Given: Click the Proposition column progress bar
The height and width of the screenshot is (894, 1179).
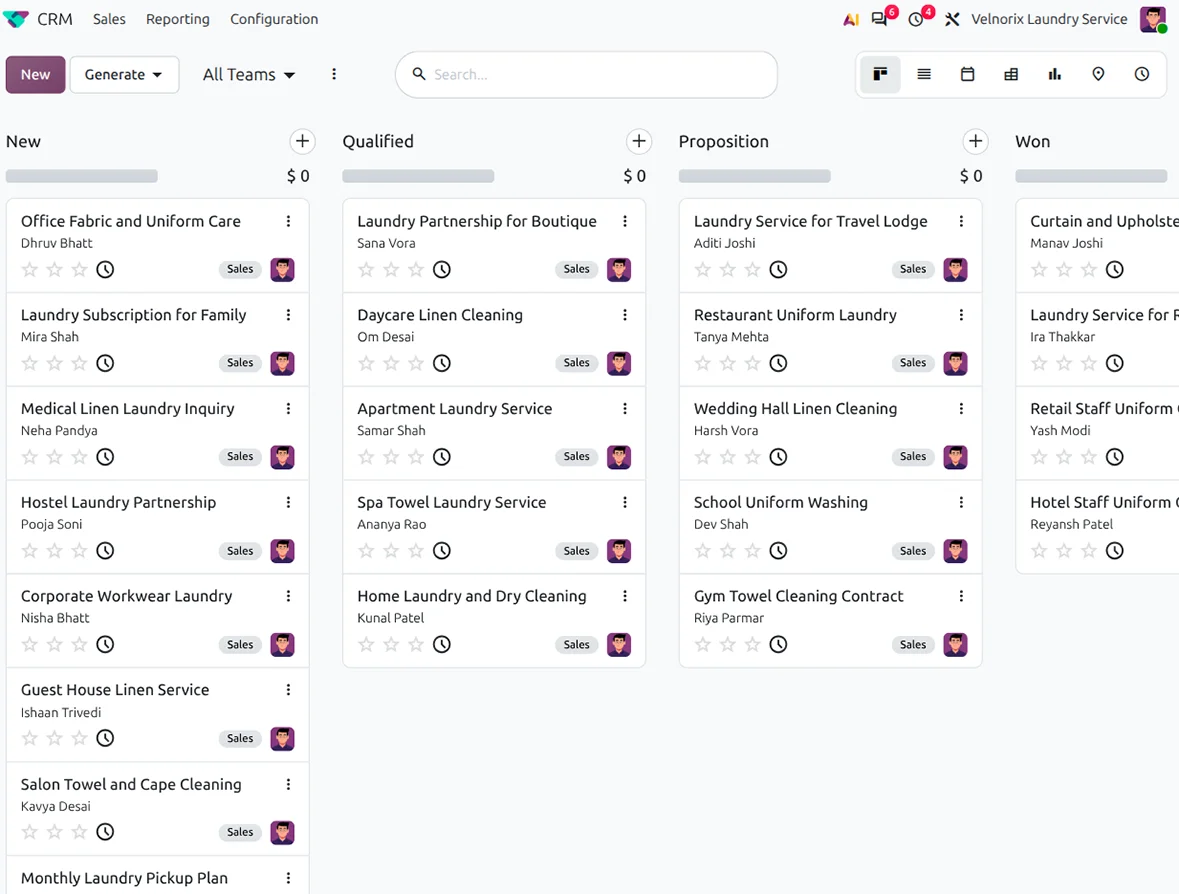Looking at the screenshot, I should coord(755,176).
